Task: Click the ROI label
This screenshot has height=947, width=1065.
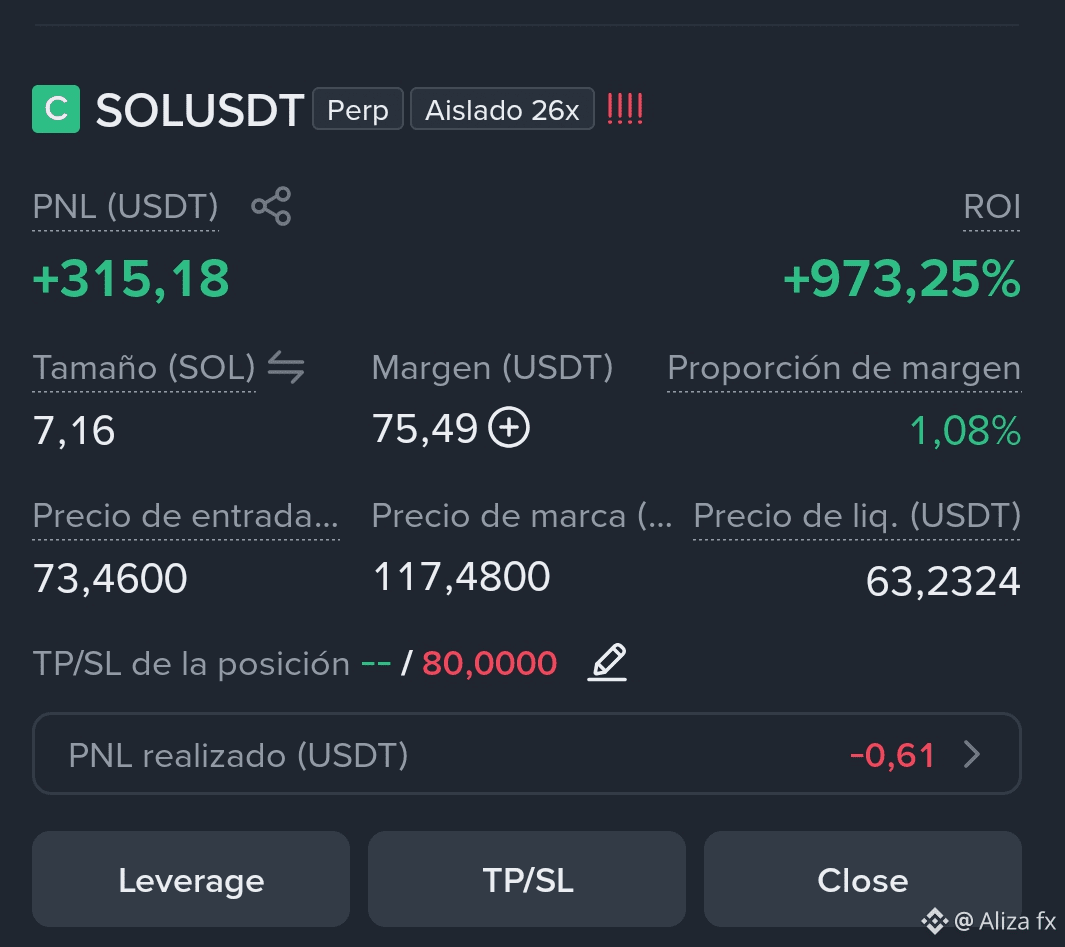Action: pyautogui.click(x=992, y=206)
